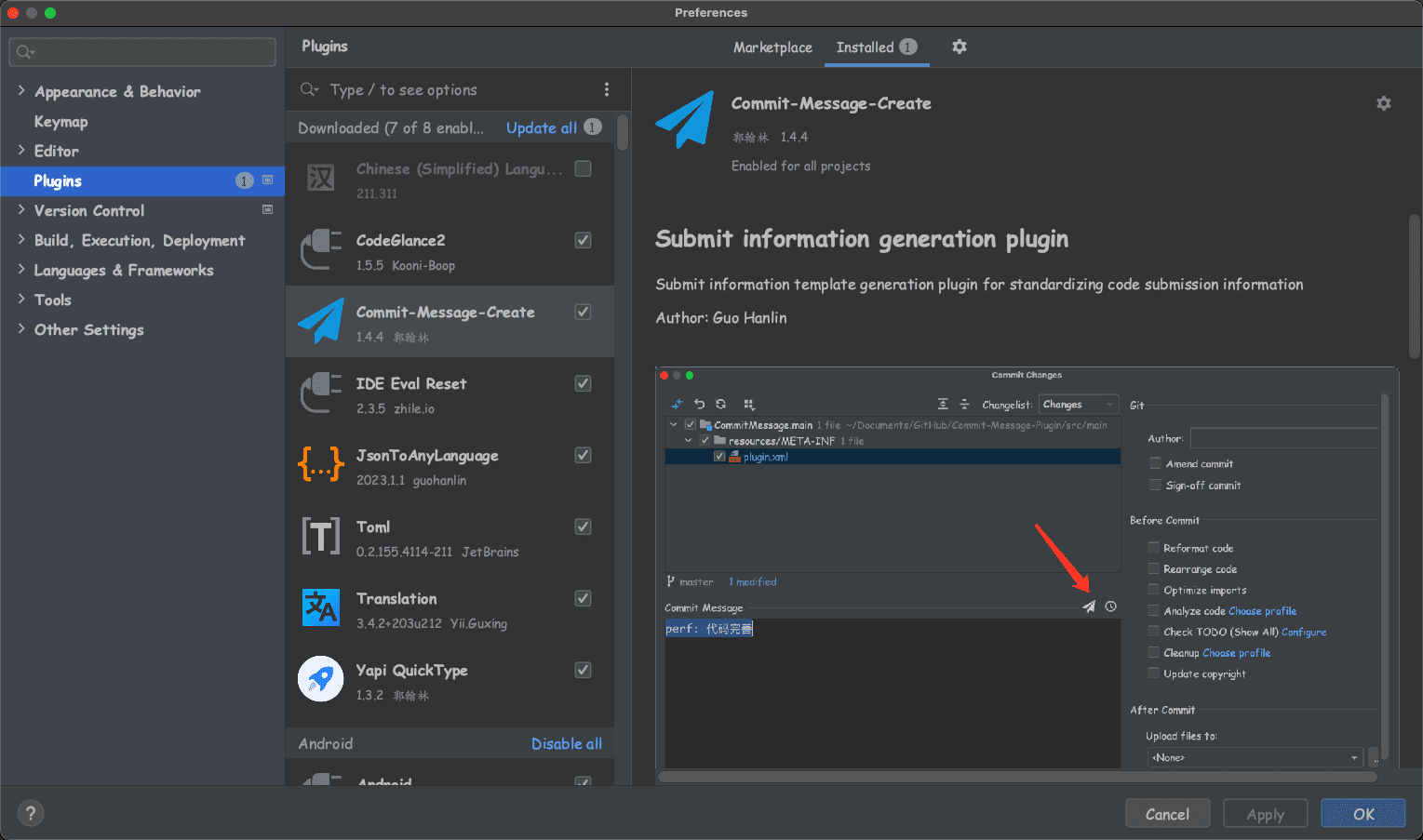Select the JsonToAnyLanguage plugin name

427,455
